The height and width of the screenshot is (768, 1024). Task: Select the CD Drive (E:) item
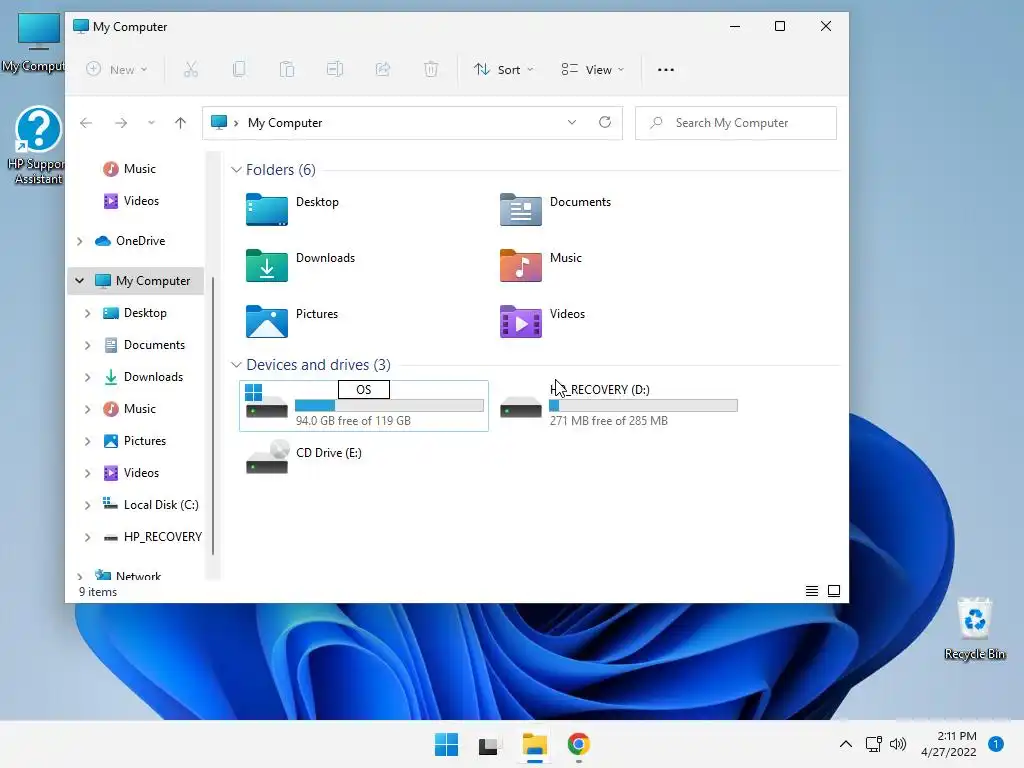click(304, 457)
